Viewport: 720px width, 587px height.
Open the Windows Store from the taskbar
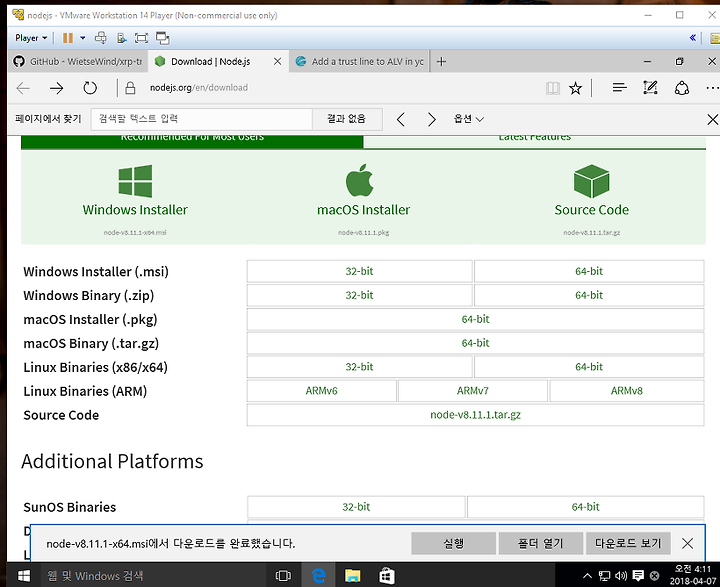pos(387,576)
